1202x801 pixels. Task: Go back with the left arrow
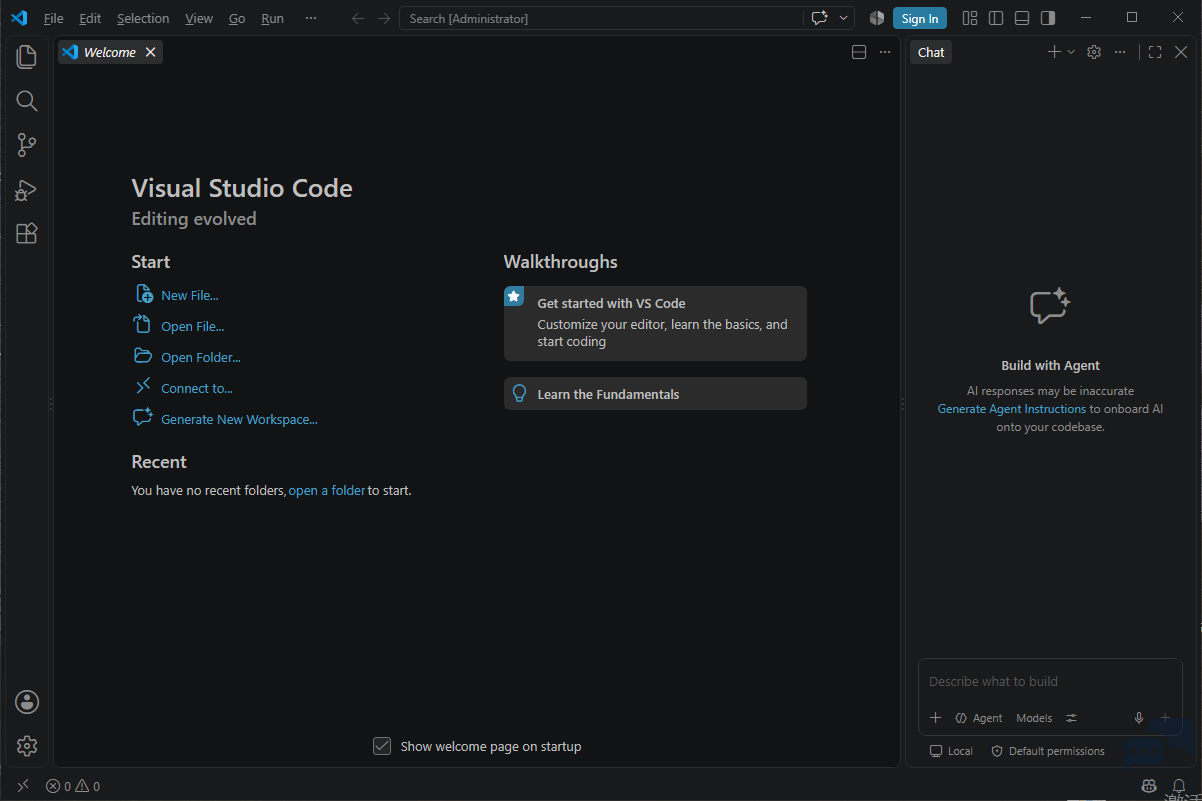tap(358, 18)
